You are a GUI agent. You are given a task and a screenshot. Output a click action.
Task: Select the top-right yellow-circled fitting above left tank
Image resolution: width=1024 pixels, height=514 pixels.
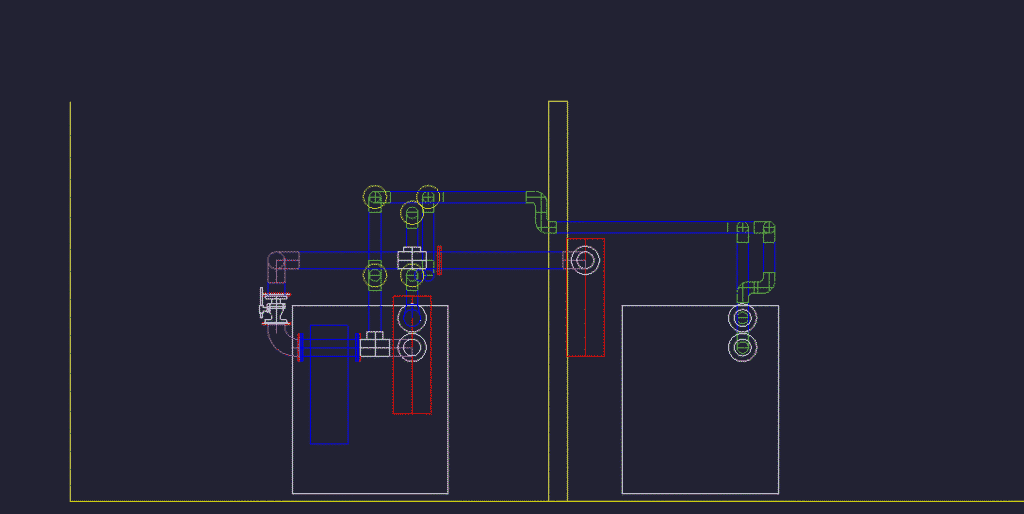coord(428,197)
